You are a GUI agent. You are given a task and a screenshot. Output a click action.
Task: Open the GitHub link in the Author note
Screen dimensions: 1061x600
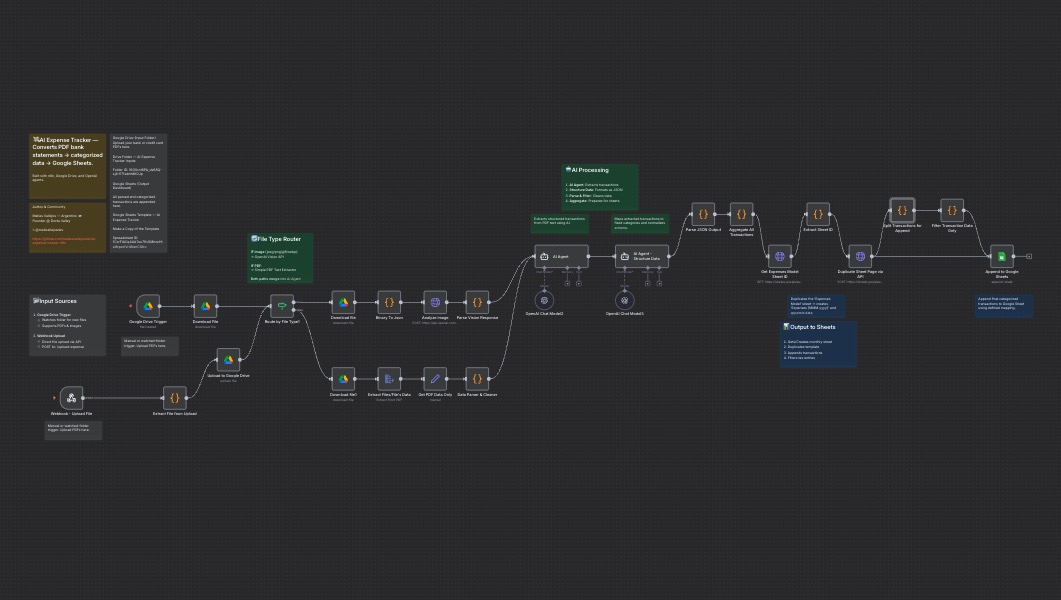(64, 240)
